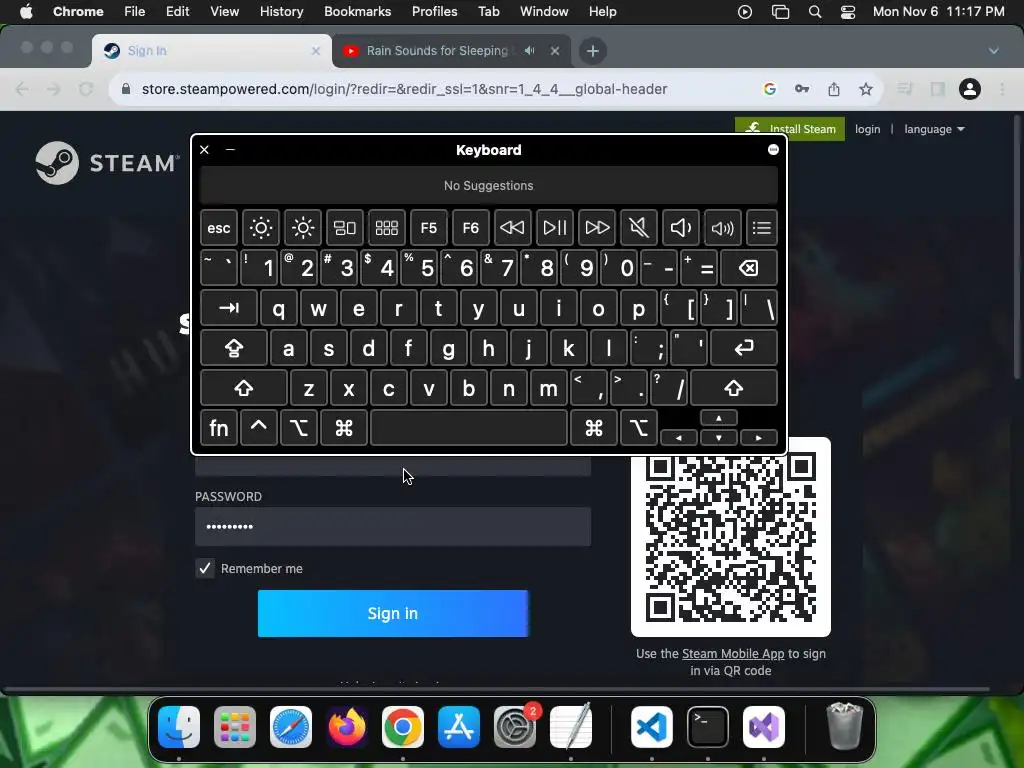
Task: Open Control Center in menu bar
Action: point(848,12)
